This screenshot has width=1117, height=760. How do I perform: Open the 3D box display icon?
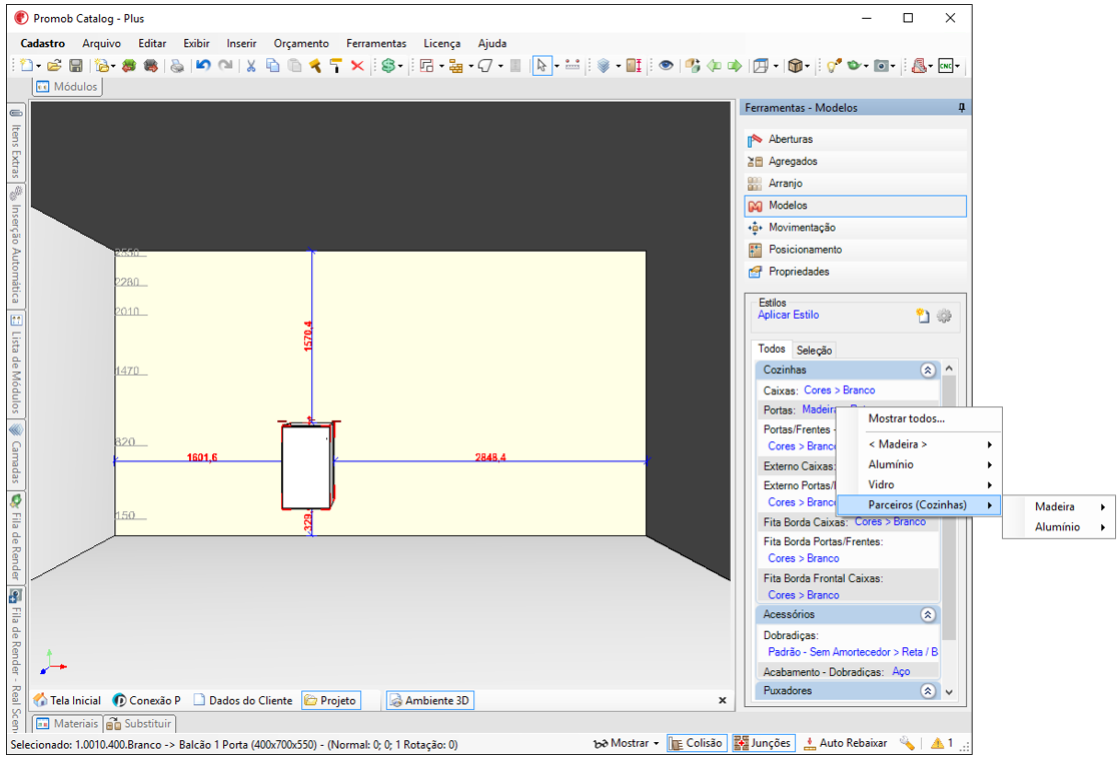[795, 66]
